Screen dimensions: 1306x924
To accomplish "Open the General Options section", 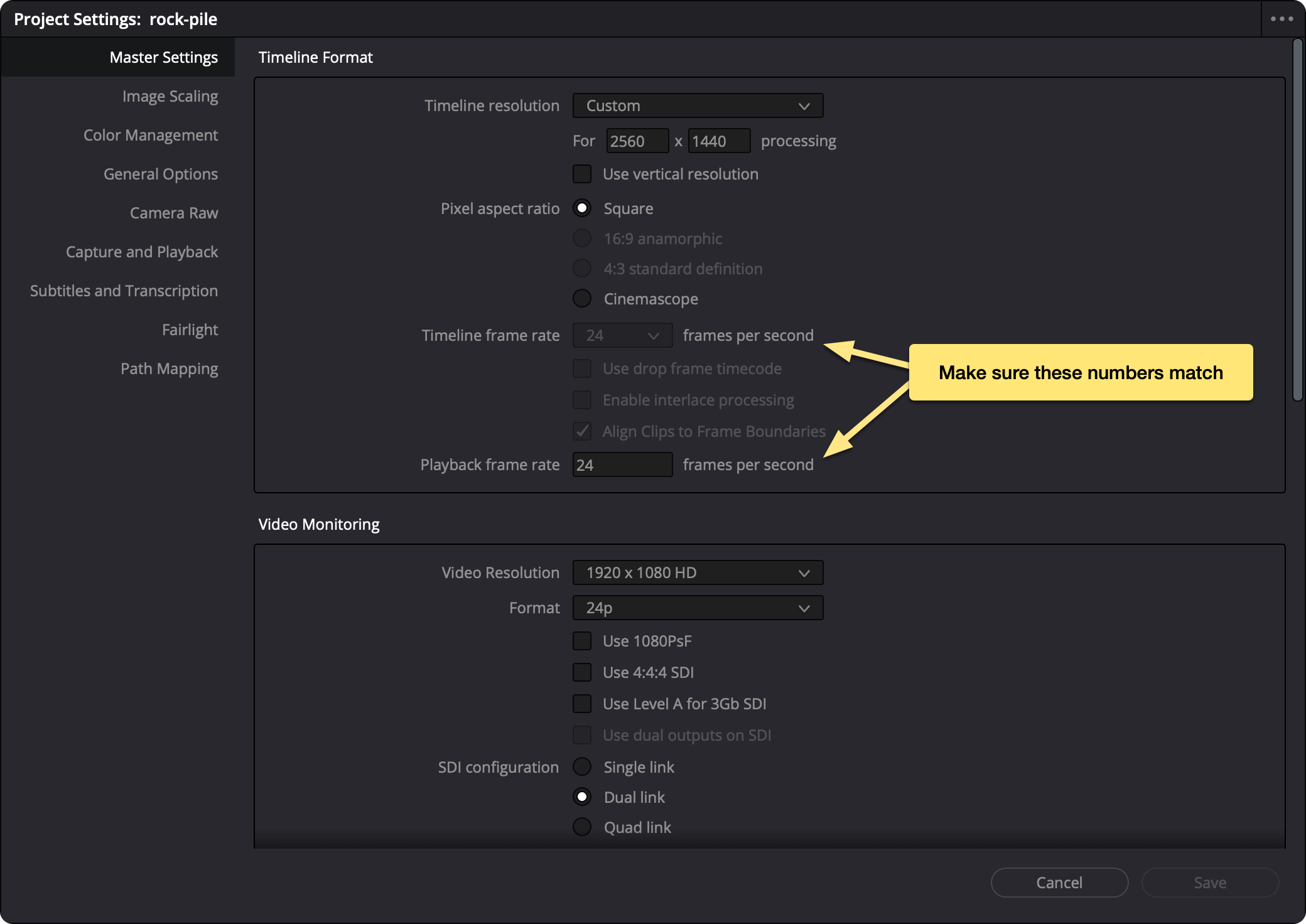I will click(x=117, y=174).
